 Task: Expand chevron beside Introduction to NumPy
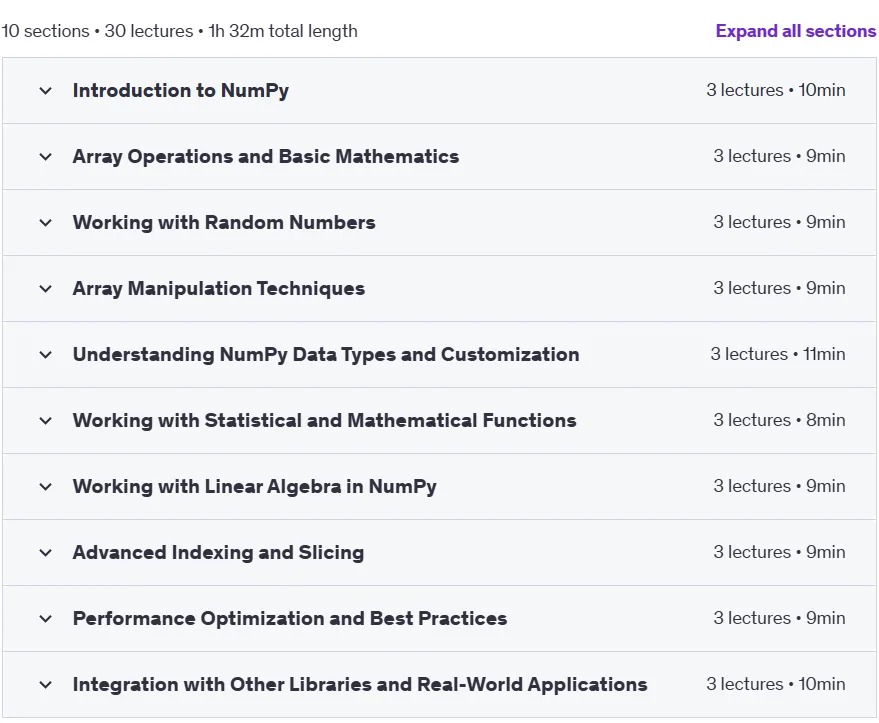[x=45, y=91]
